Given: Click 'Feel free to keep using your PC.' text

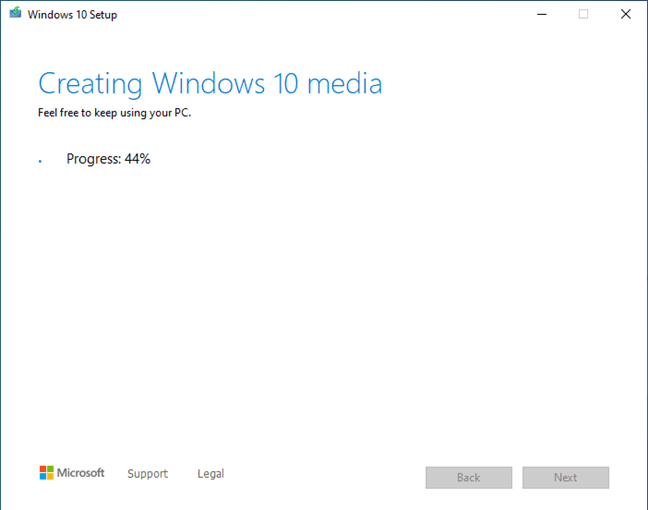Looking at the screenshot, I should click(x=114, y=113).
